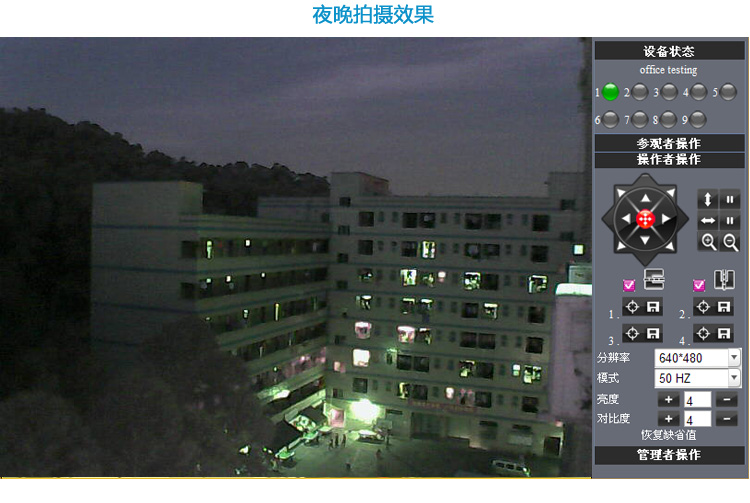Increase 亮度 brightness with plus button
750x503 pixels.
(668, 400)
